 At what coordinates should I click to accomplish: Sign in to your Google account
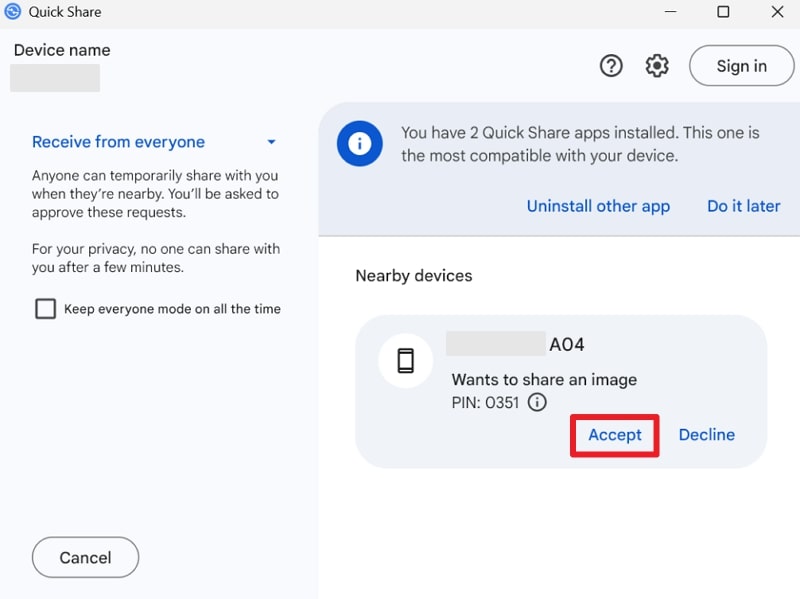(x=741, y=65)
